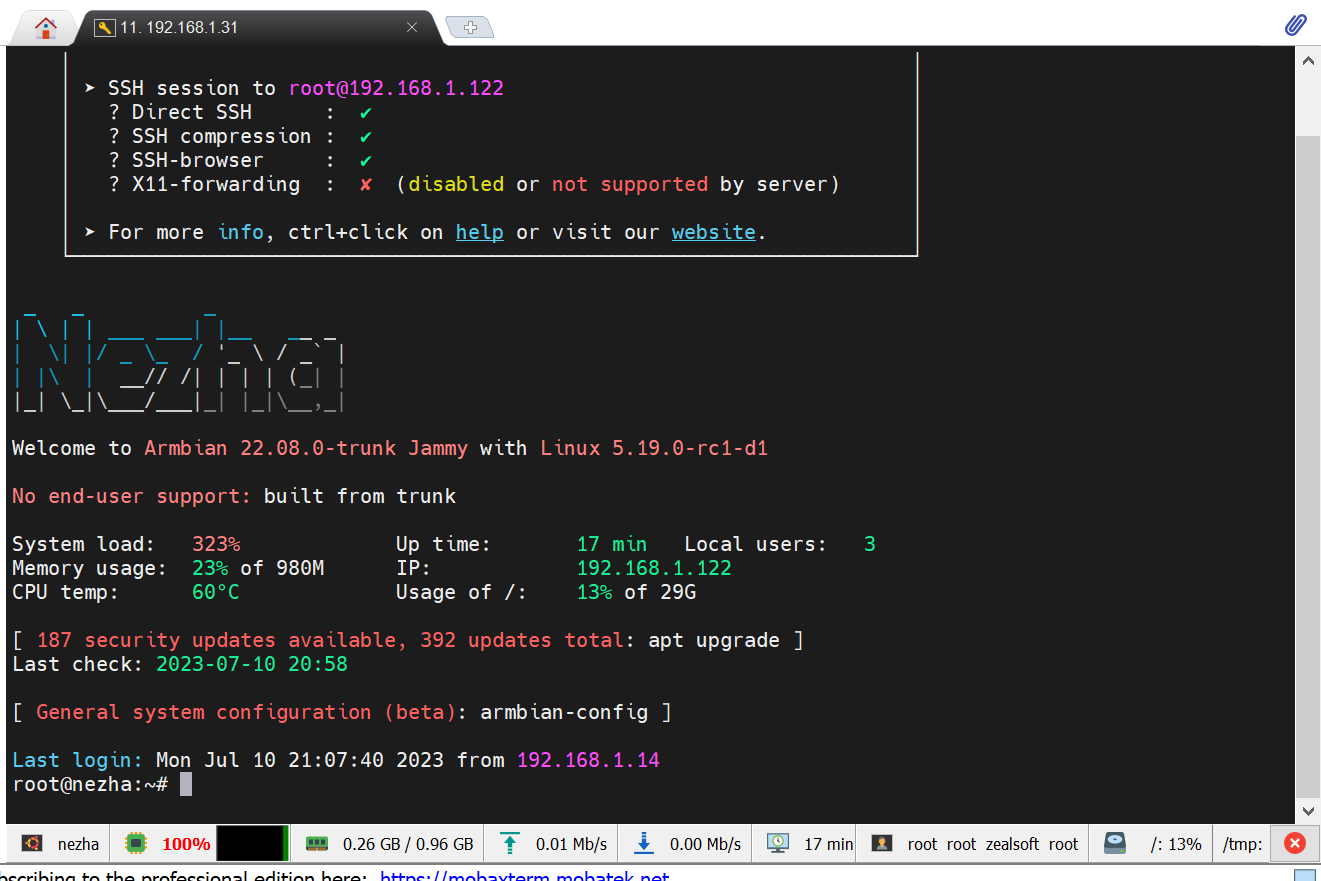Click the down arrow of terminal scrollbar

coord(1308,811)
